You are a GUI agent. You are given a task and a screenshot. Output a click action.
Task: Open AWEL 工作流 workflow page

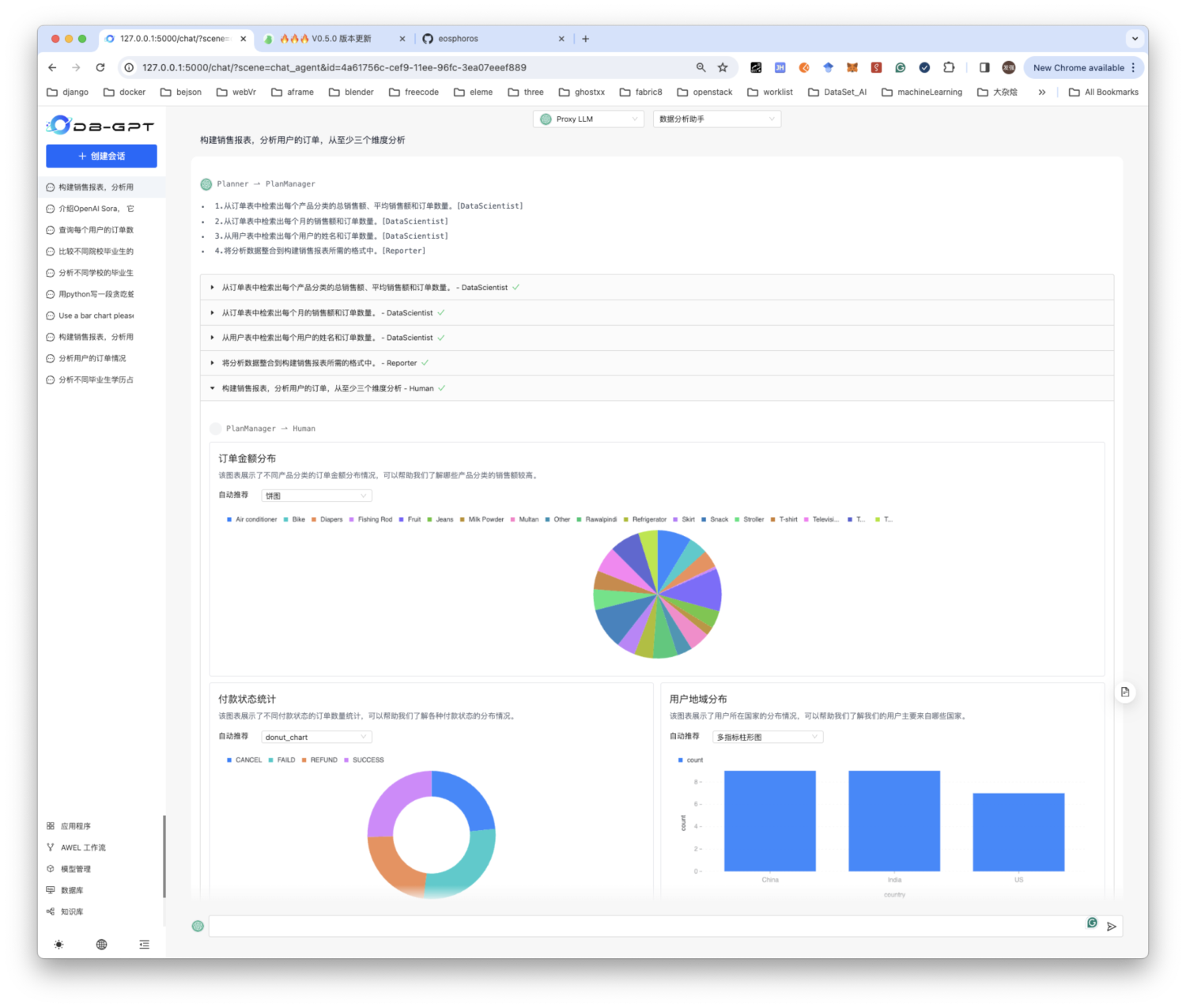pos(83,847)
